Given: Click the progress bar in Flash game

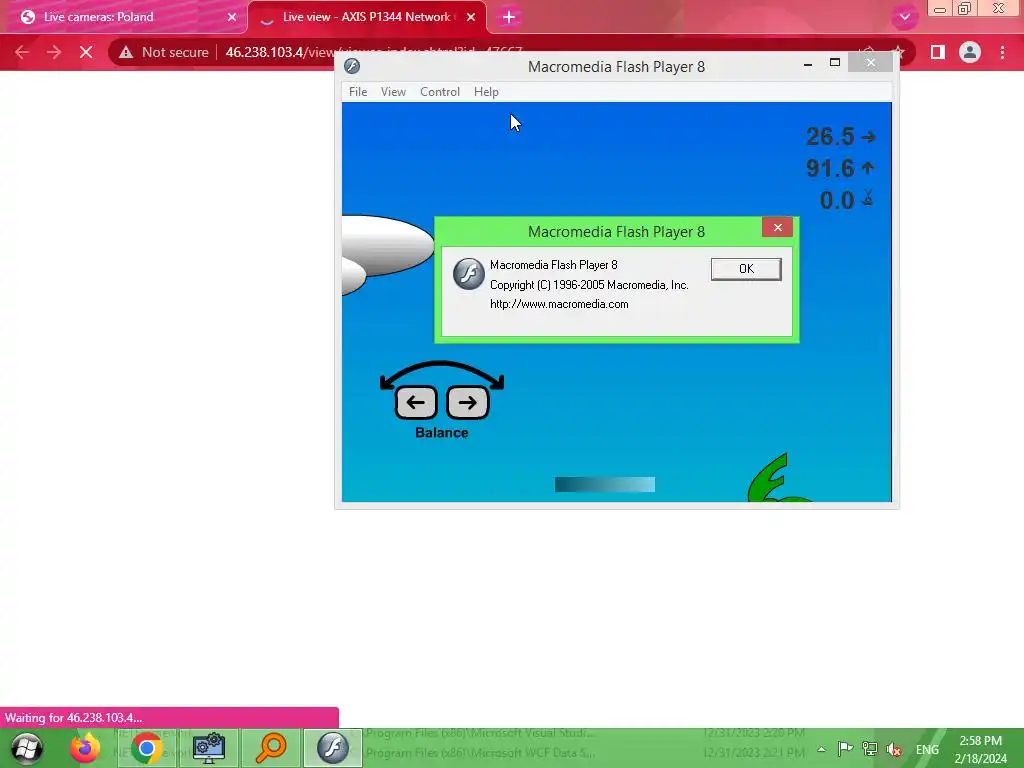Looking at the screenshot, I should point(605,485).
